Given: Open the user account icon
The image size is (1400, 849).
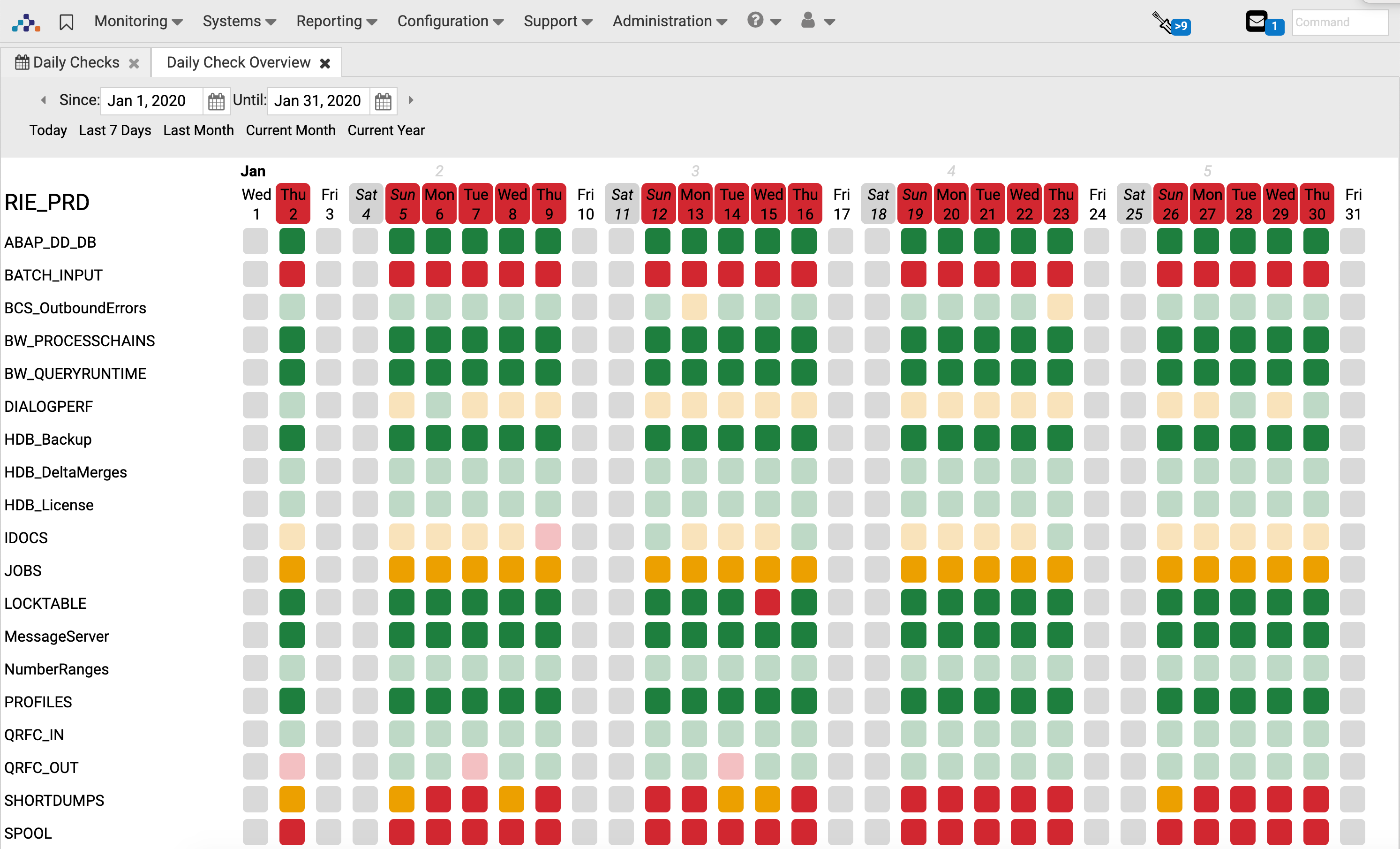Looking at the screenshot, I should 808,21.
